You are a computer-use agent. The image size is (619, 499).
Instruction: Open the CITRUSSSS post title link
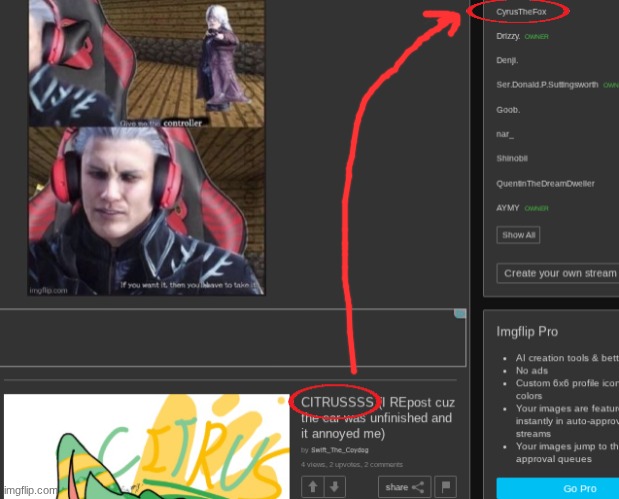pos(378,418)
